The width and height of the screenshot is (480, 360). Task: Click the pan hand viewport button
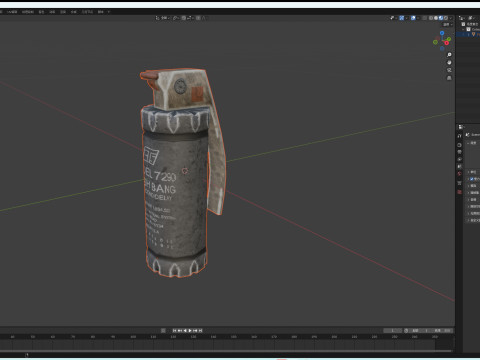[449, 62]
